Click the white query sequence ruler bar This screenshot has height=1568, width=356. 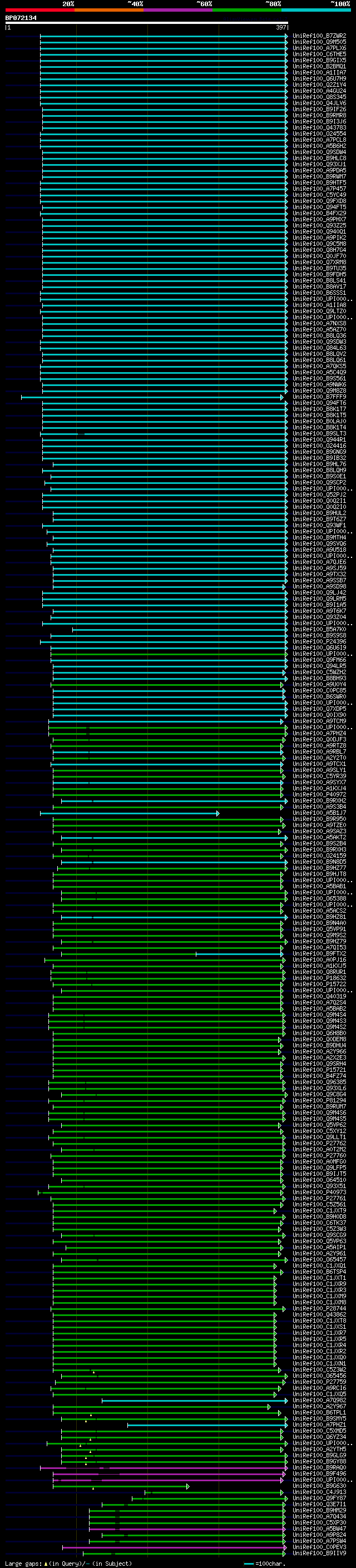pyautogui.click(x=147, y=22)
